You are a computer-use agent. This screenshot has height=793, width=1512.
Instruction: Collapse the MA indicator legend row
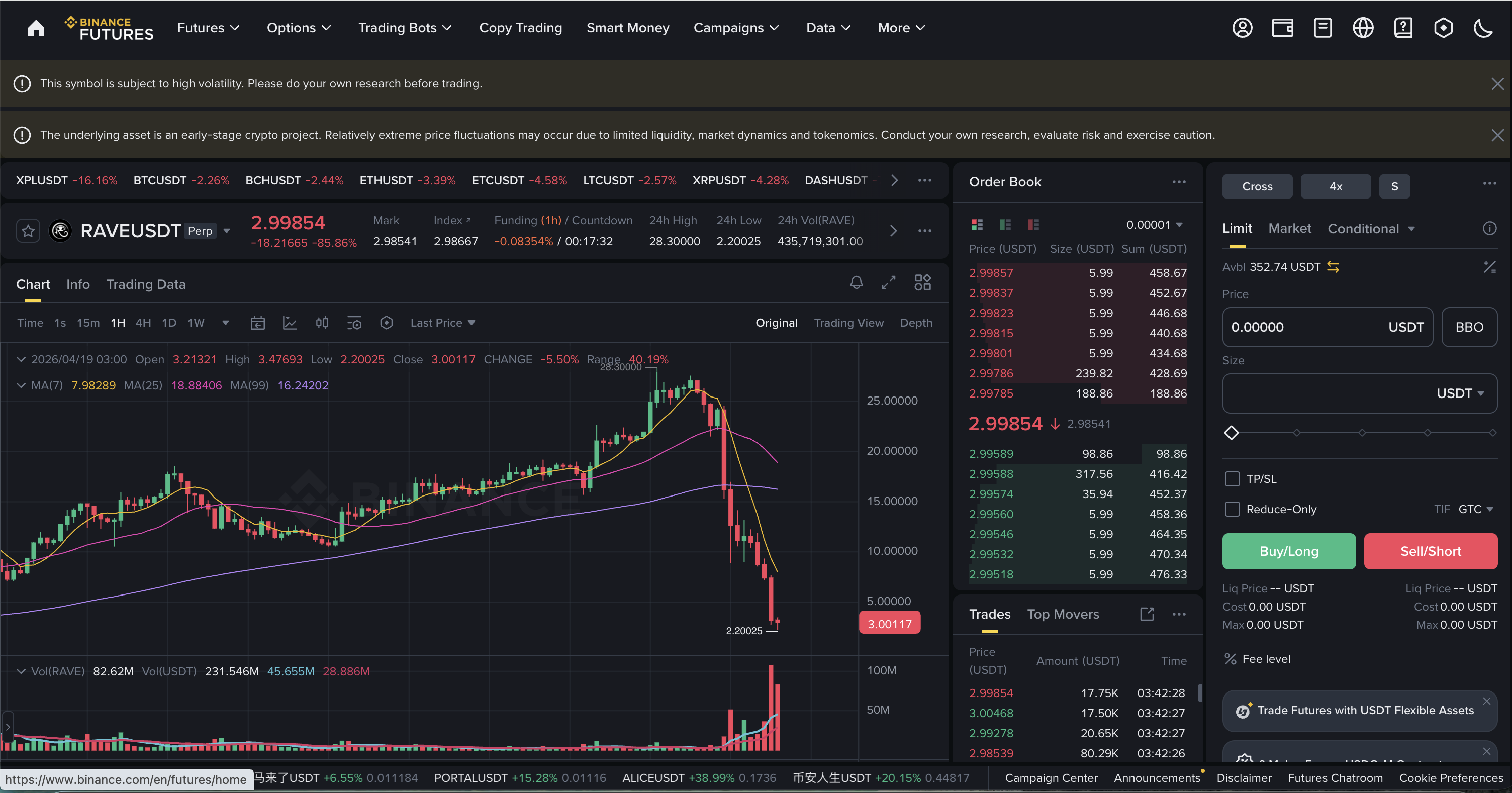coord(21,385)
